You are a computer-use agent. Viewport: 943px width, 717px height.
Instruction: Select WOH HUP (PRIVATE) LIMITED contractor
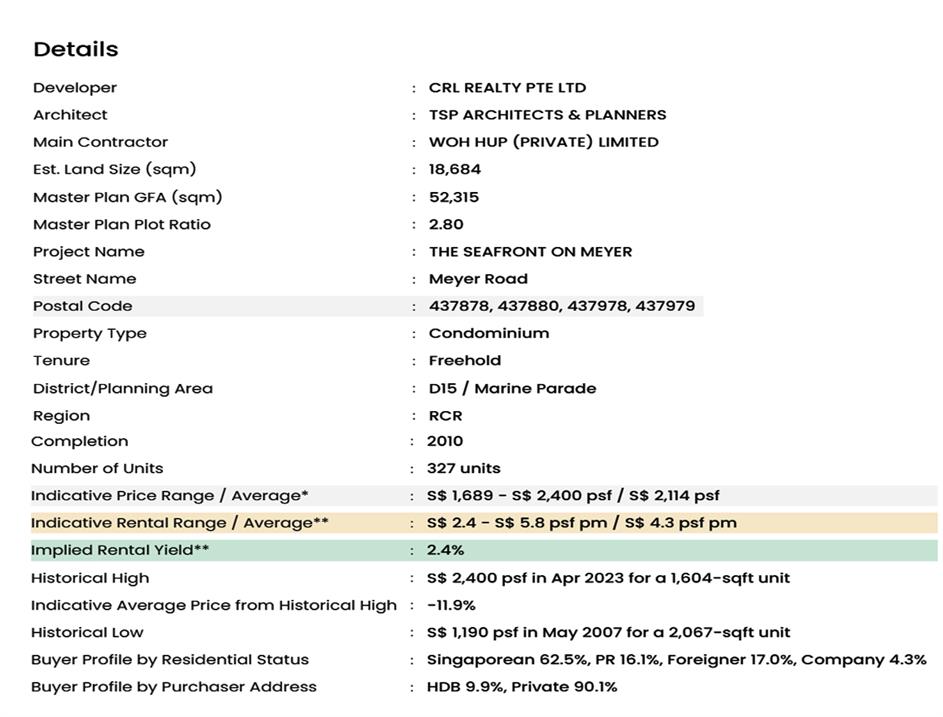click(x=543, y=142)
